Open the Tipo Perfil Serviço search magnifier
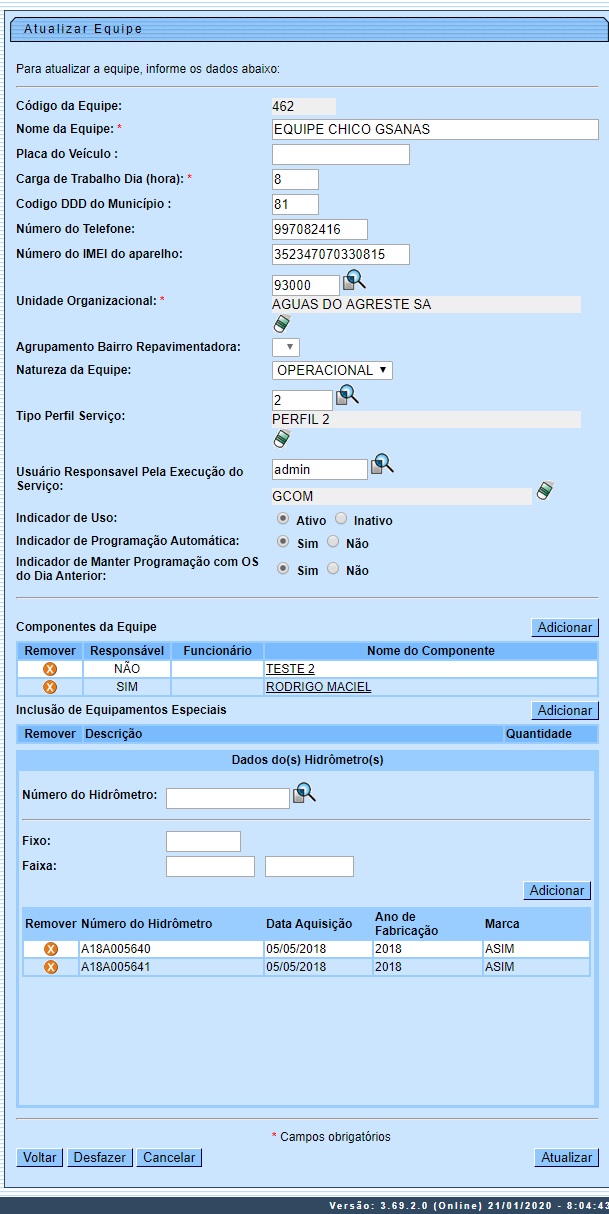The width and height of the screenshot is (609, 1214). point(347,395)
